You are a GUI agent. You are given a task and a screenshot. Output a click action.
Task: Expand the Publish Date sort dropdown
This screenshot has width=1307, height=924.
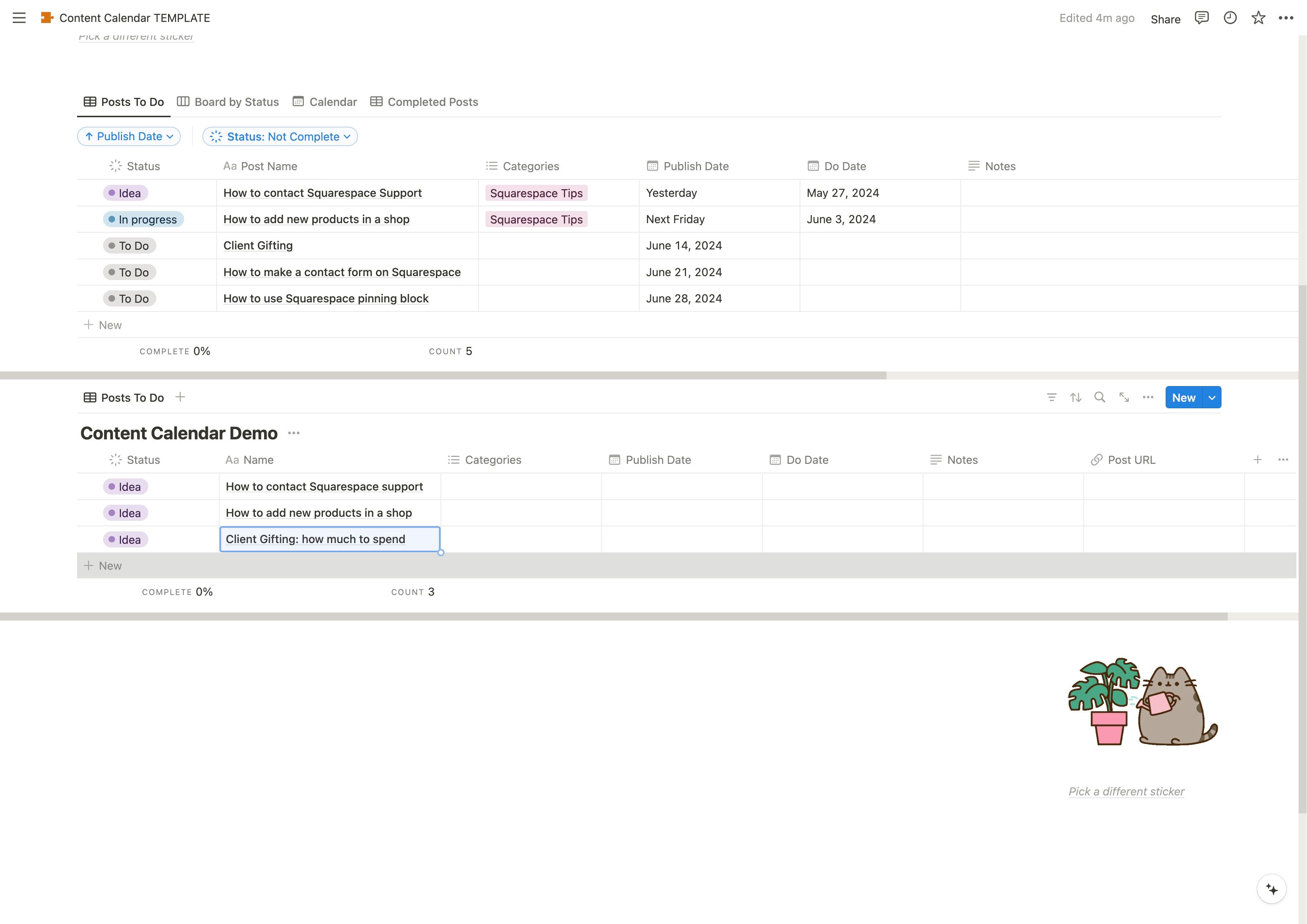[129, 137]
